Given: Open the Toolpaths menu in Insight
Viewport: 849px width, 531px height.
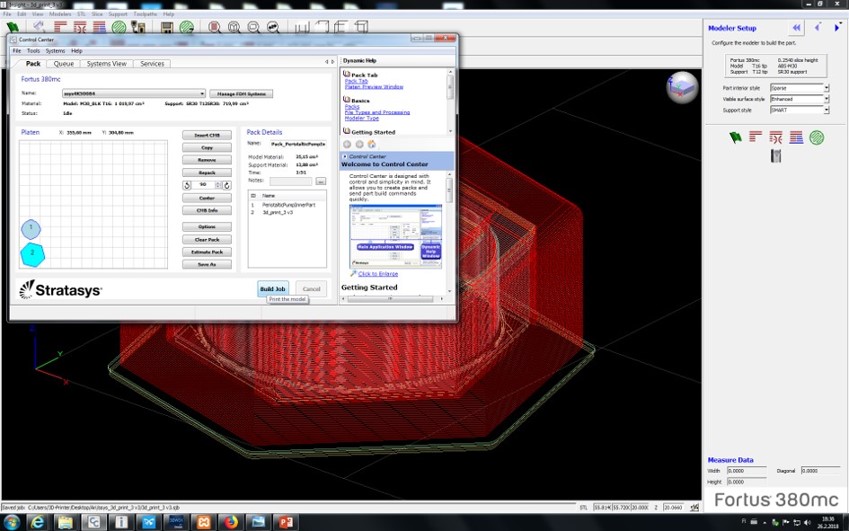Looking at the screenshot, I should click(x=145, y=14).
